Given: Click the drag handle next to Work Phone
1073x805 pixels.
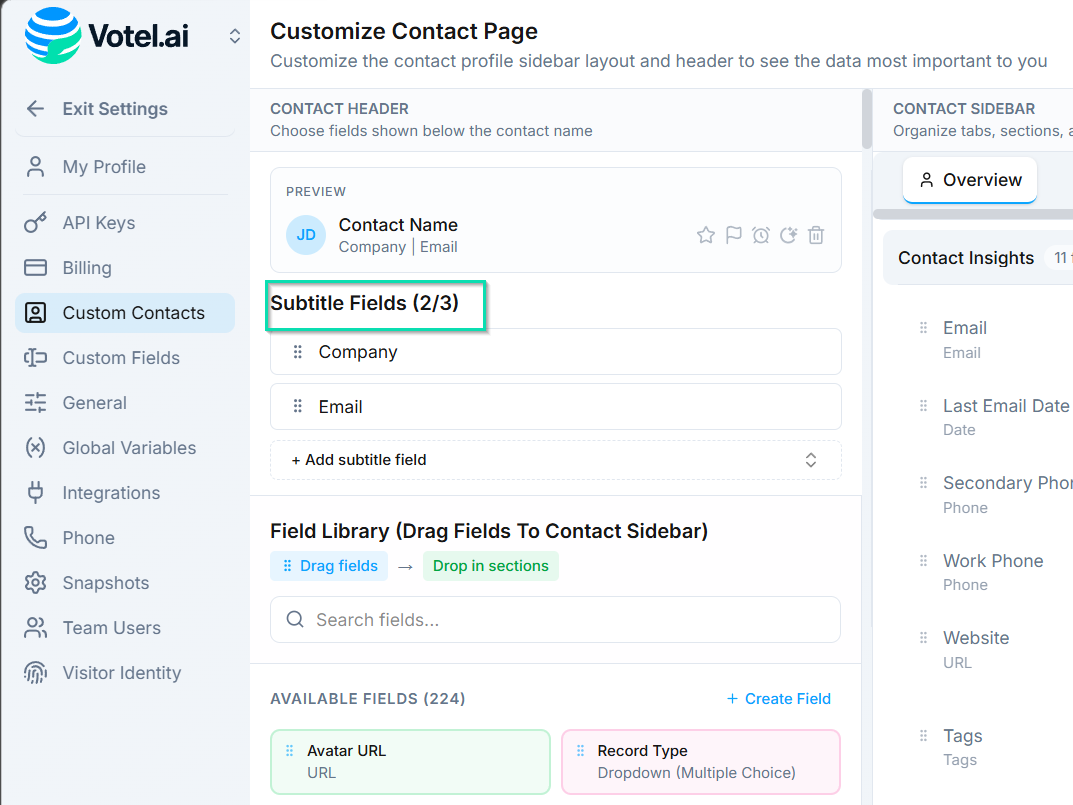Looking at the screenshot, I should pyautogui.click(x=921, y=560).
